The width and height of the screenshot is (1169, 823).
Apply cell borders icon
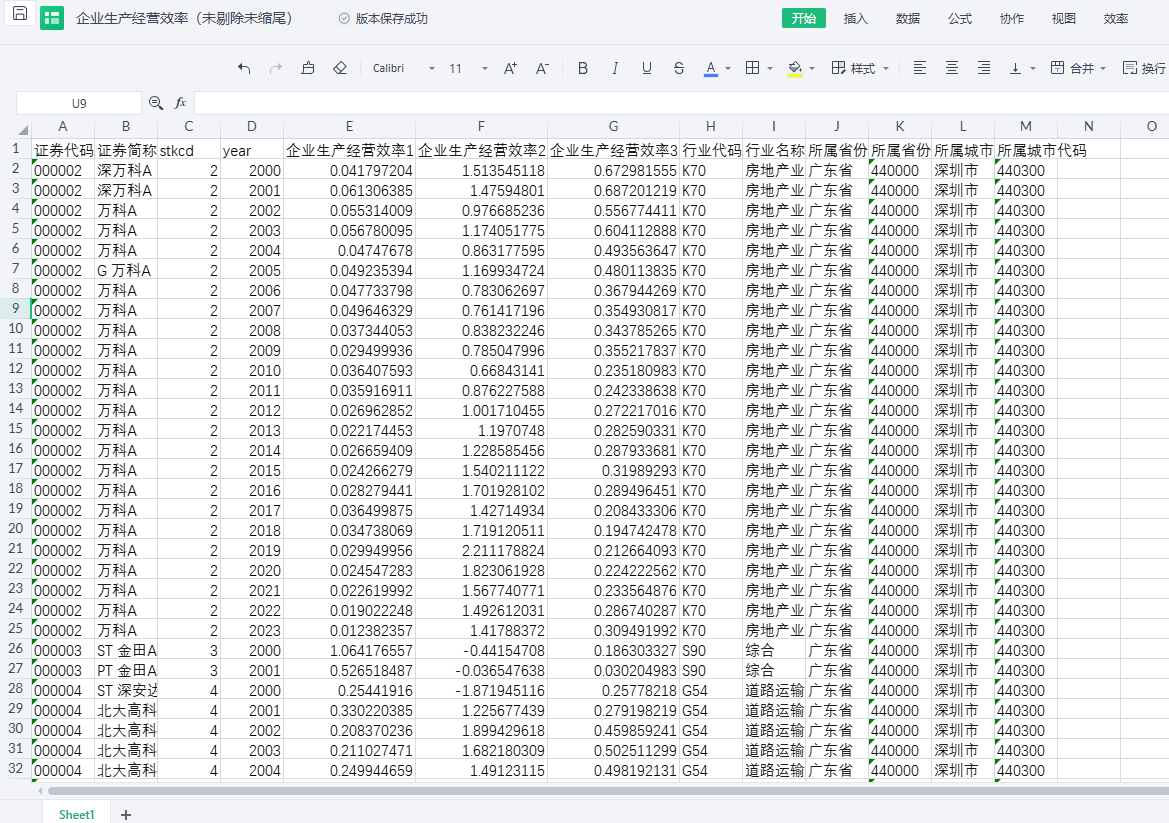pyautogui.click(x=753, y=69)
